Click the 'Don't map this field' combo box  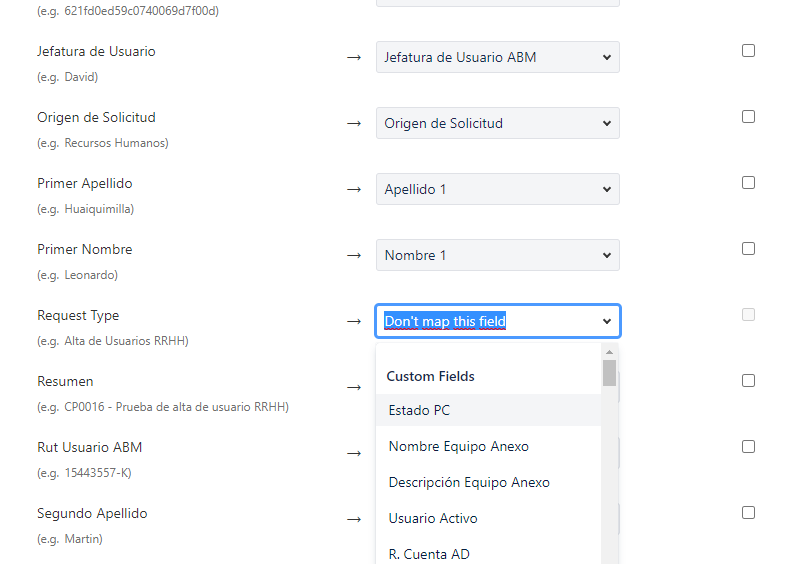pos(497,321)
